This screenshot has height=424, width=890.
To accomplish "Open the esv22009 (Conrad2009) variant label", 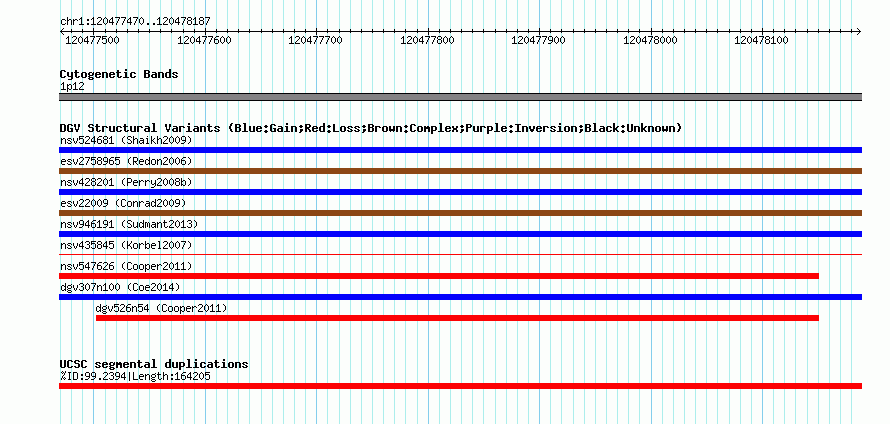I will click(123, 203).
